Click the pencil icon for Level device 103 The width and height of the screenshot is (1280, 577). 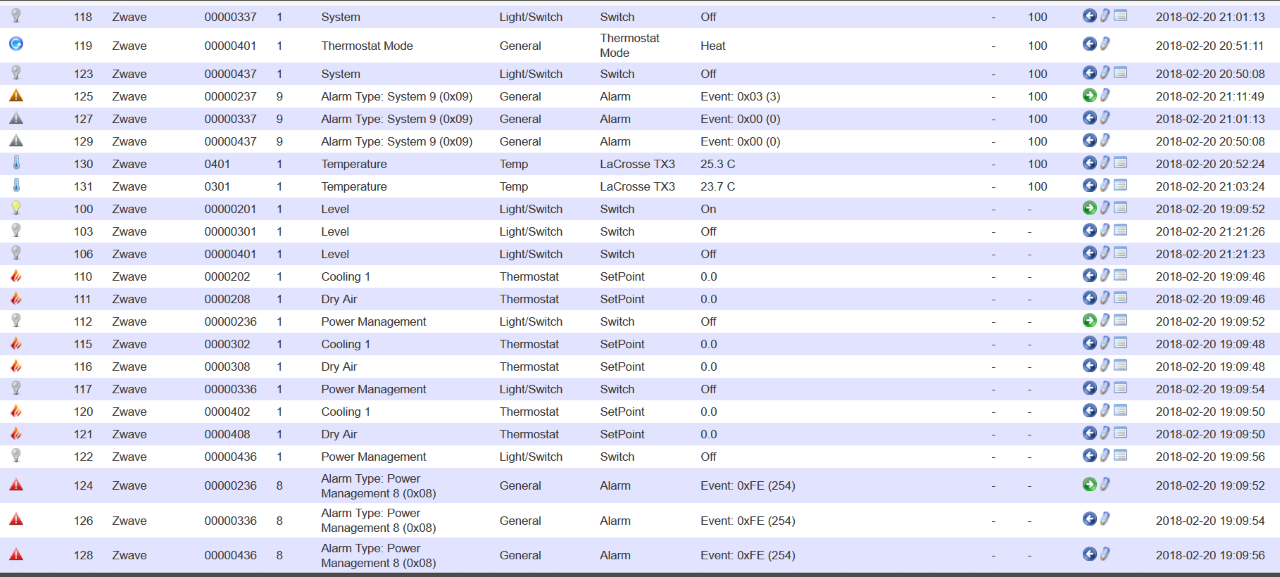pos(1105,231)
